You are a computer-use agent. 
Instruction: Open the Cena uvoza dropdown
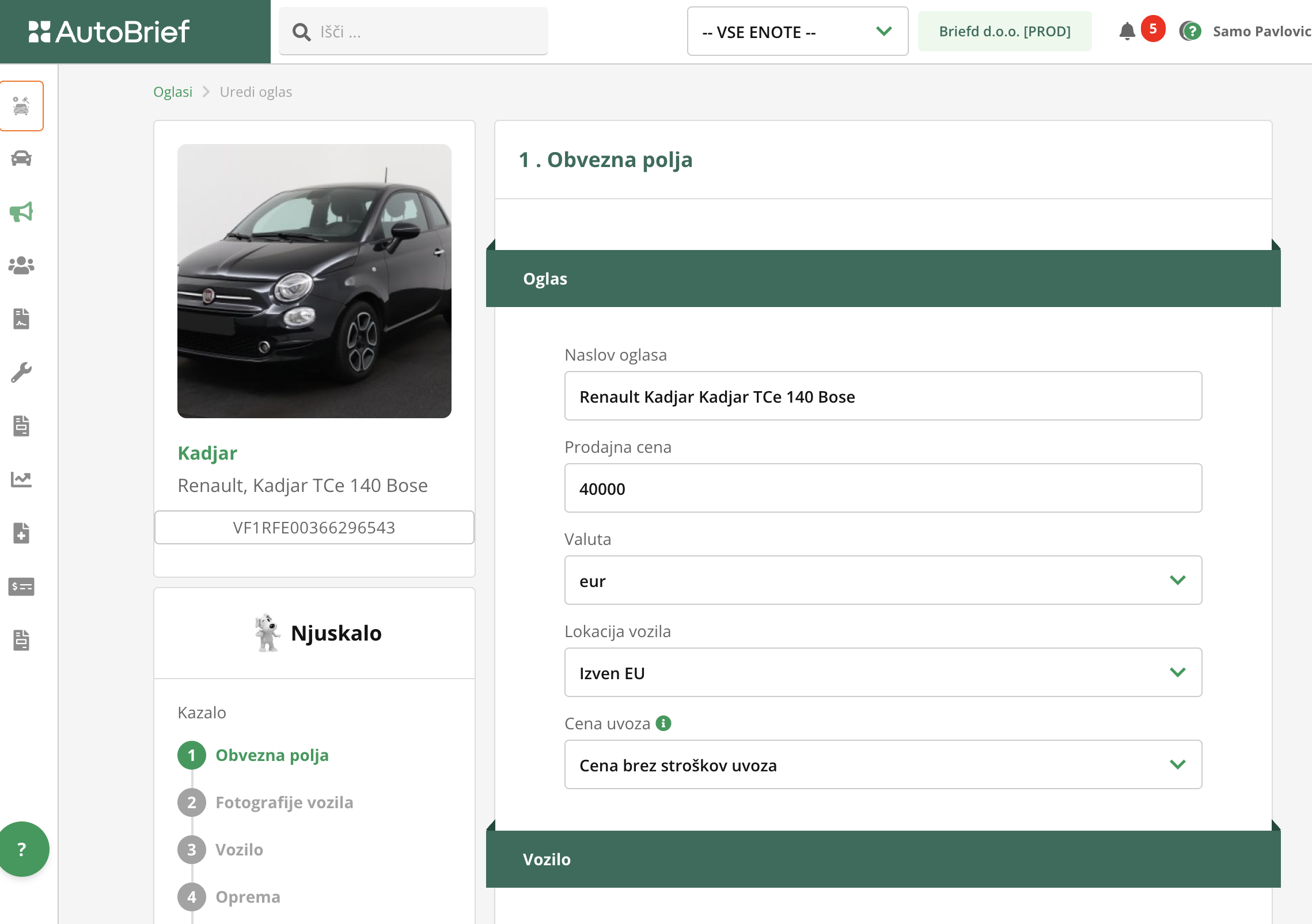tap(883, 764)
